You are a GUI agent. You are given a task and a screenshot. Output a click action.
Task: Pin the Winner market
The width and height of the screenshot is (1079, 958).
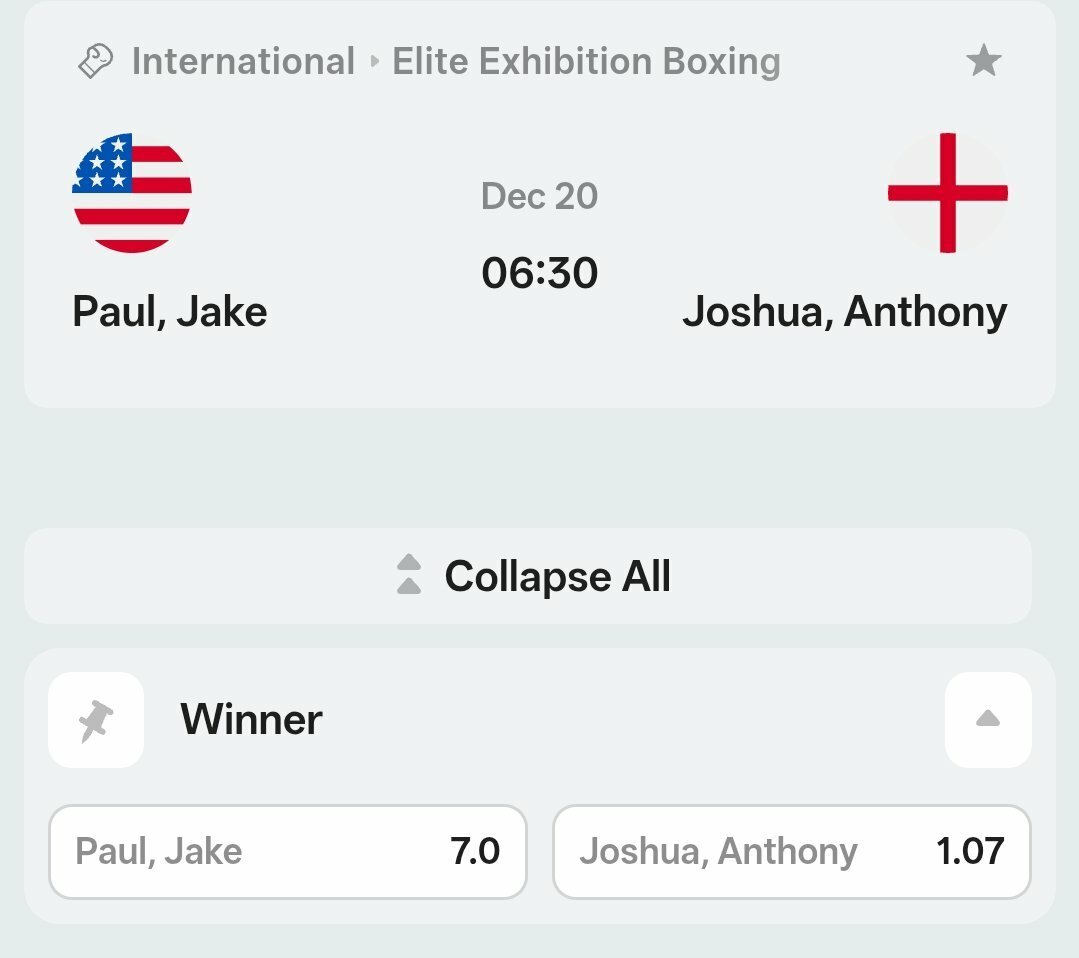click(x=96, y=720)
